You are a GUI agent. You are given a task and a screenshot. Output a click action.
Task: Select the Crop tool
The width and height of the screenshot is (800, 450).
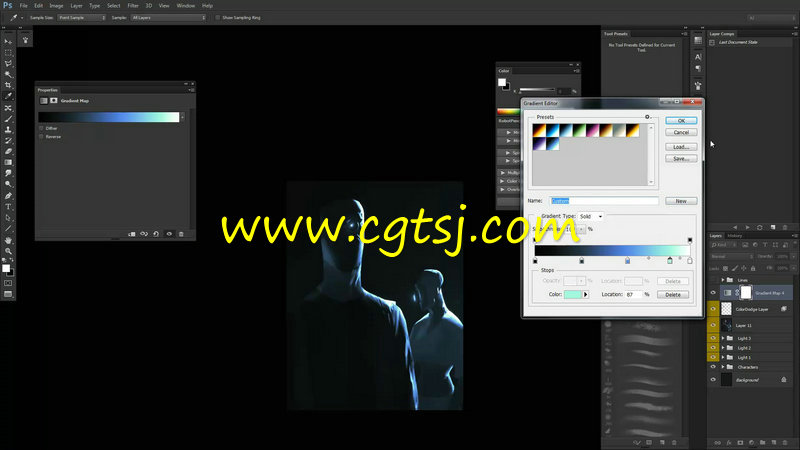8,85
